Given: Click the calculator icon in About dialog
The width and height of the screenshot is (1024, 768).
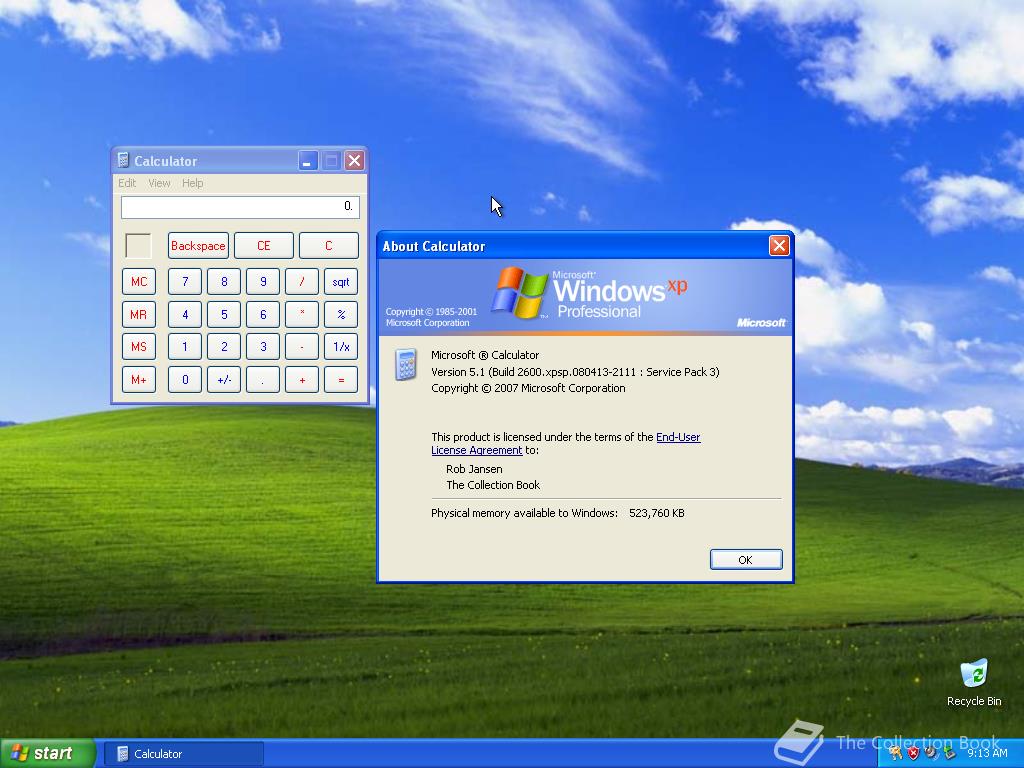Looking at the screenshot, I should pos(406,364).
